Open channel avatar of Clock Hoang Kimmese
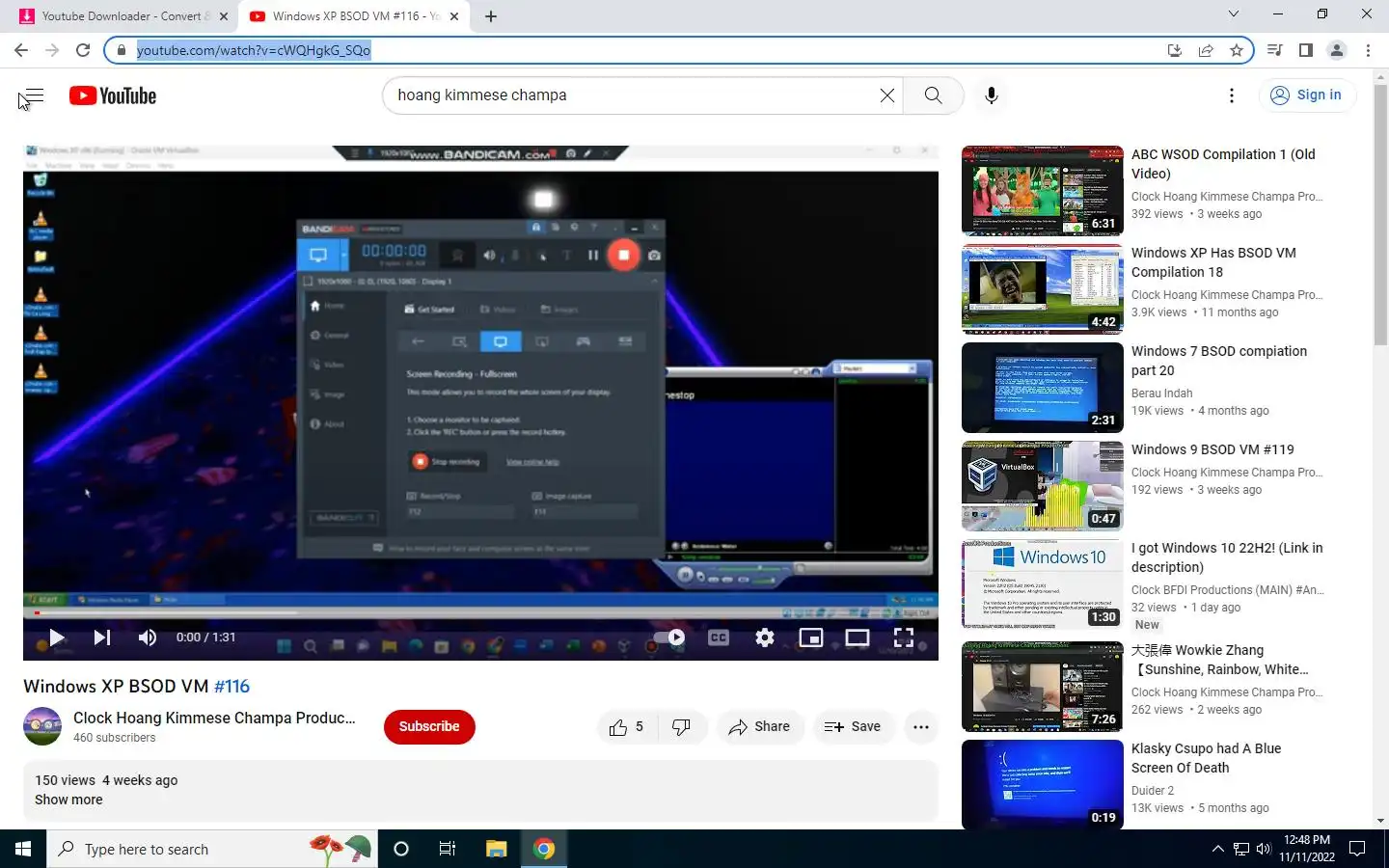This screenshot has width=1389, height=868. [x=42, y=727]
